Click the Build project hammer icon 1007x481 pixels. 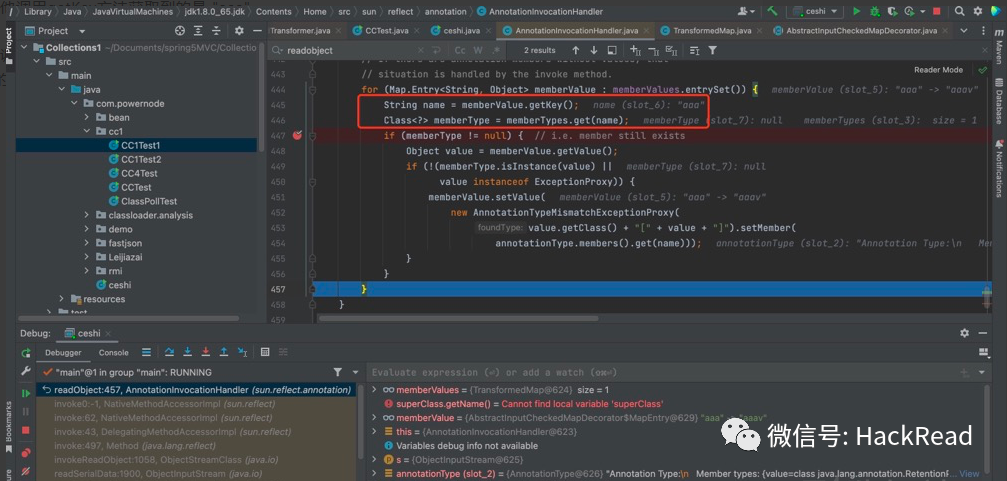pyautogui.click(x=773, y=11)
